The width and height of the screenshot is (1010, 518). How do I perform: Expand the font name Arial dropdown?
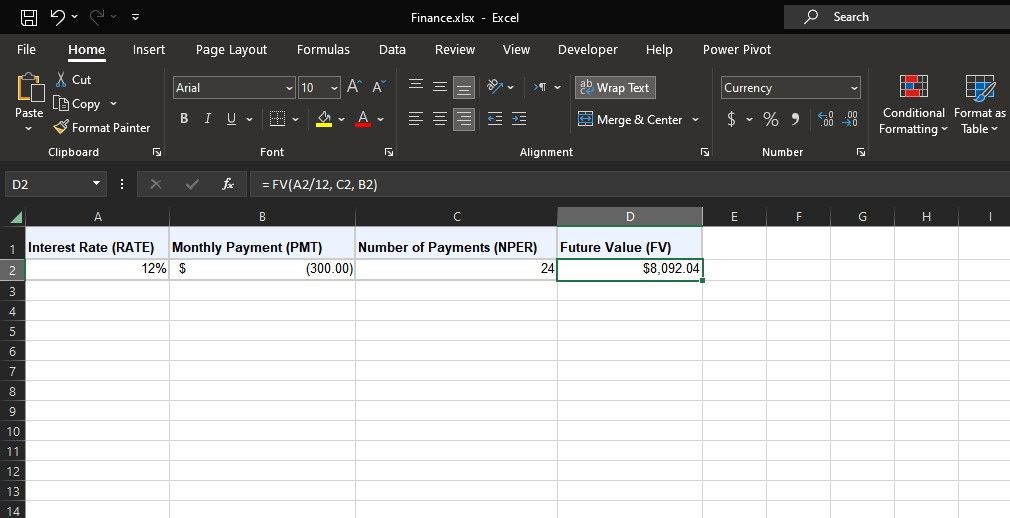[289, 88]
